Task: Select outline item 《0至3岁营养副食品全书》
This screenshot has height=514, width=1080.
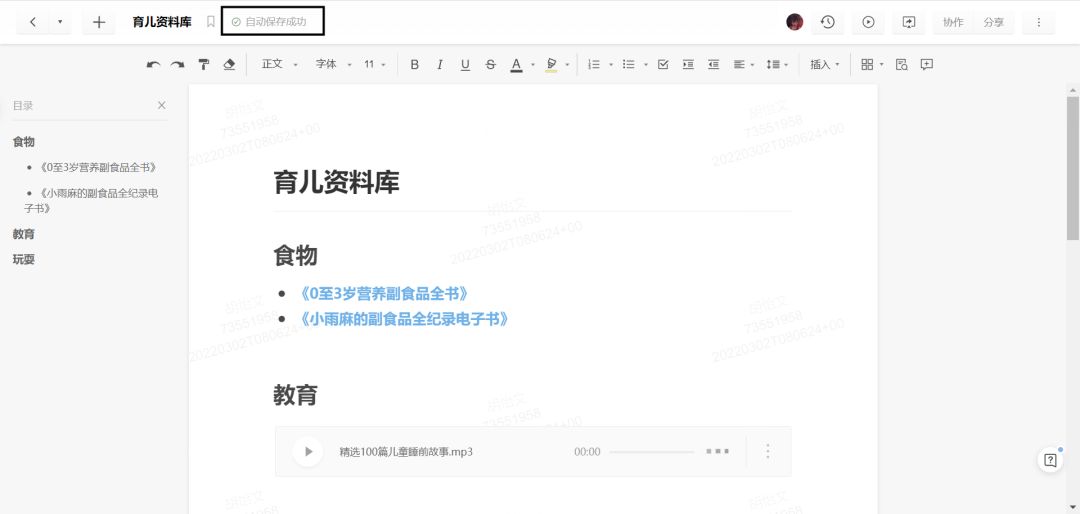Action: 98,167
